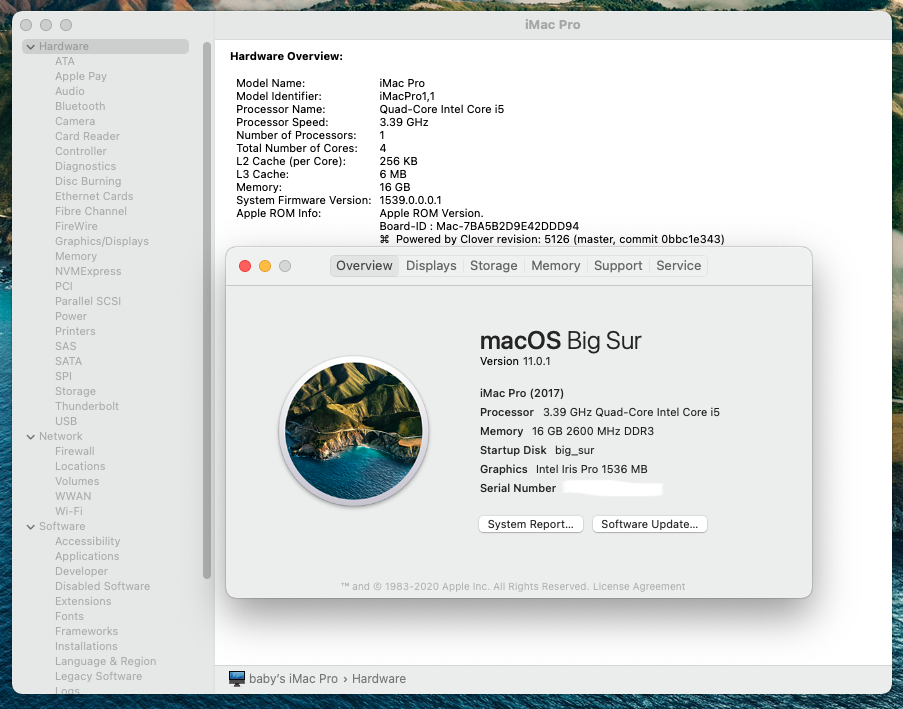Image resolution: width=903 pixels, height=709 pixels.
Task: Select Apple Pay in the sidebar
Action: (81, 76)
